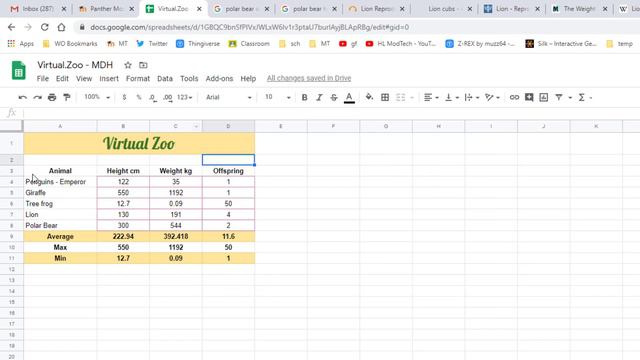This screenshot has height=360, width=640.
Task: Open the Insert menu
Action: pyautogui.click(x=109, y=78)
